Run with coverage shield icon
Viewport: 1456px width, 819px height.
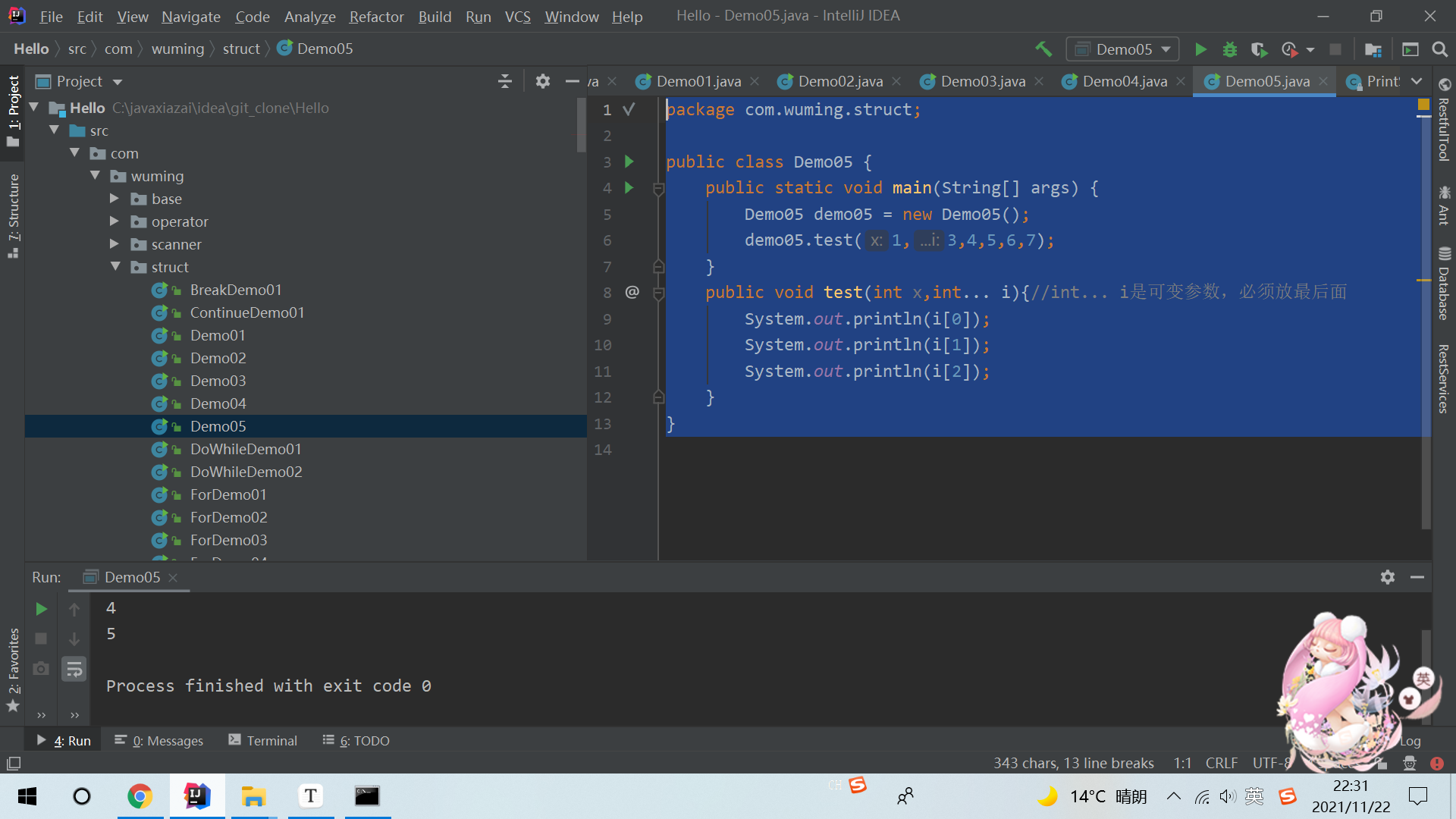coord(1259,49)
